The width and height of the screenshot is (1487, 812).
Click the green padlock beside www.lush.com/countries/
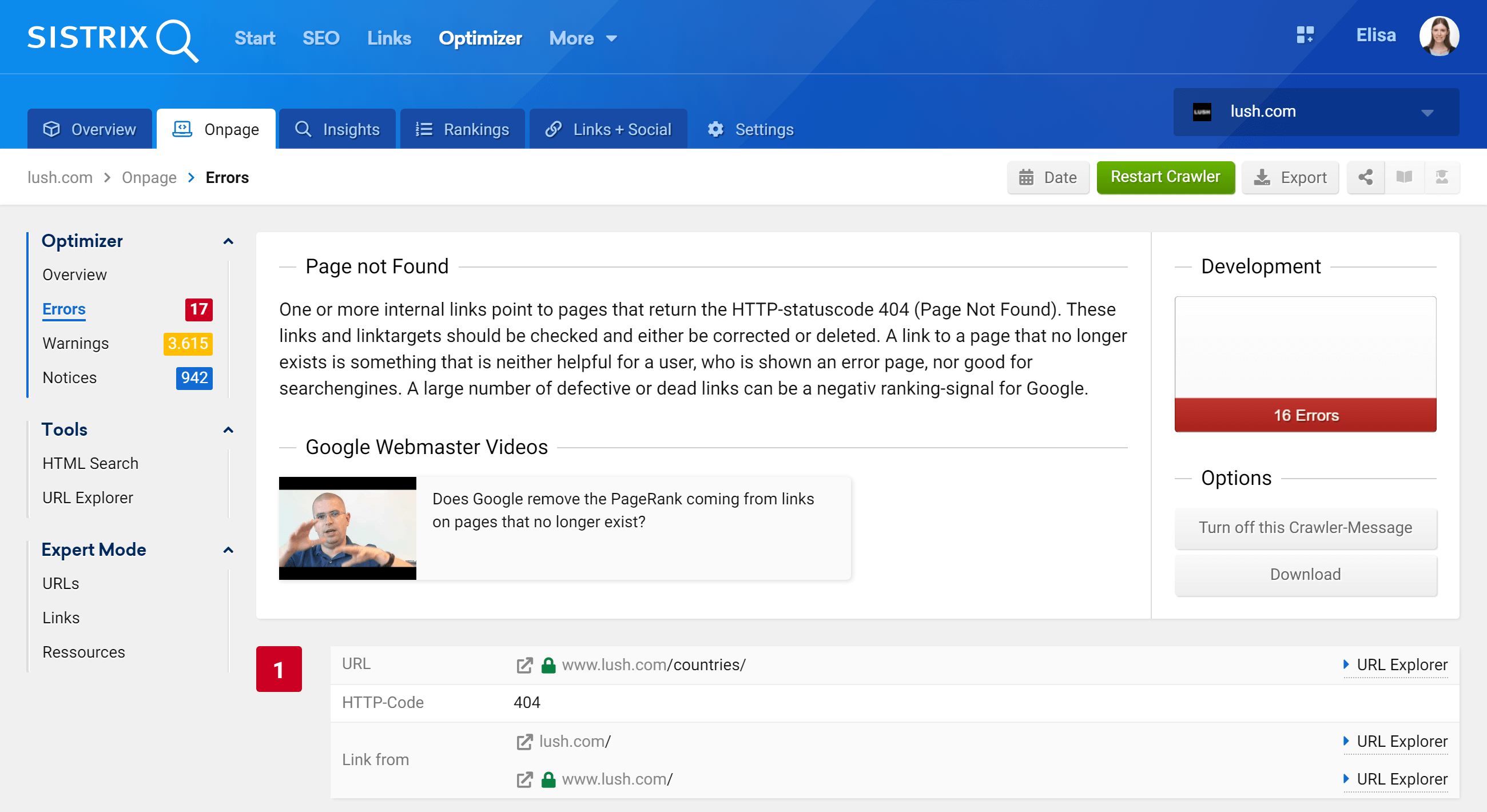[548, 665]
